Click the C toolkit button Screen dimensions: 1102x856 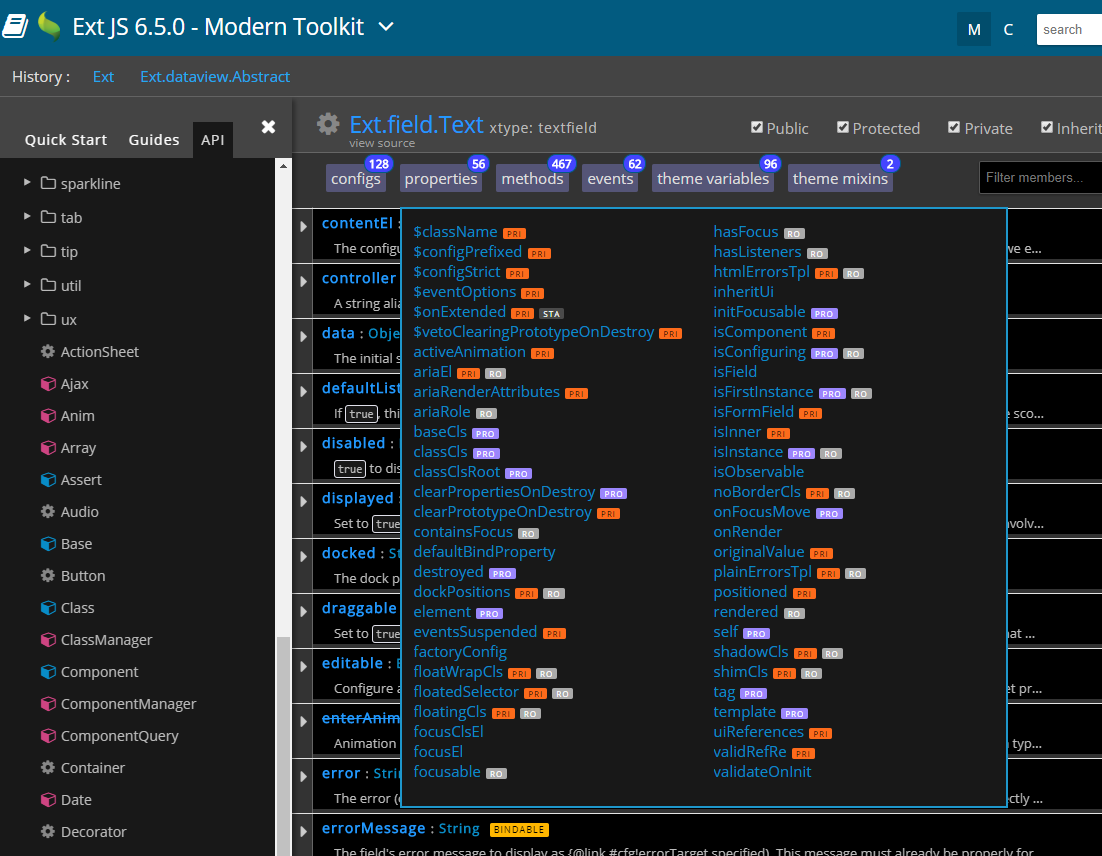1008,30
